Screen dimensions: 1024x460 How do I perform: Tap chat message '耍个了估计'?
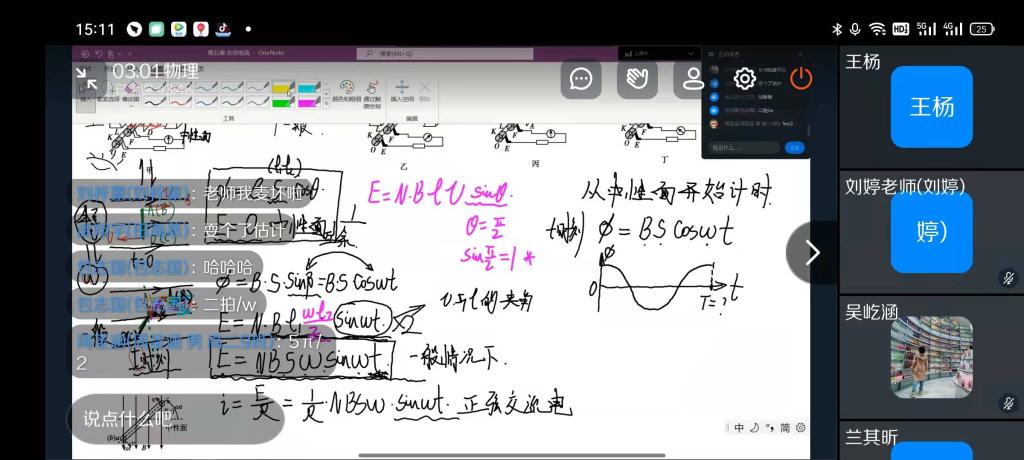244,231
